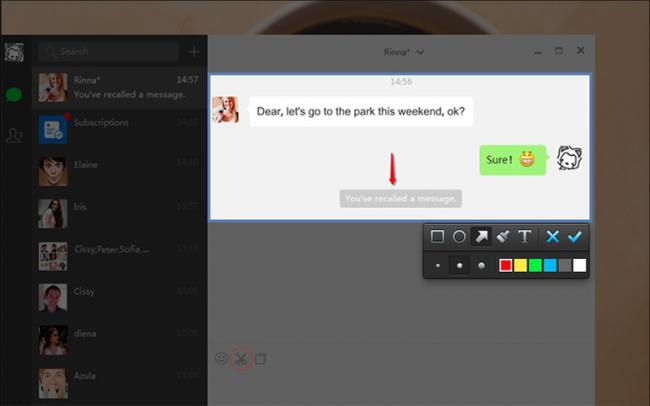
Task: Open the Subscriptions conversation
Action: point(119,129)
